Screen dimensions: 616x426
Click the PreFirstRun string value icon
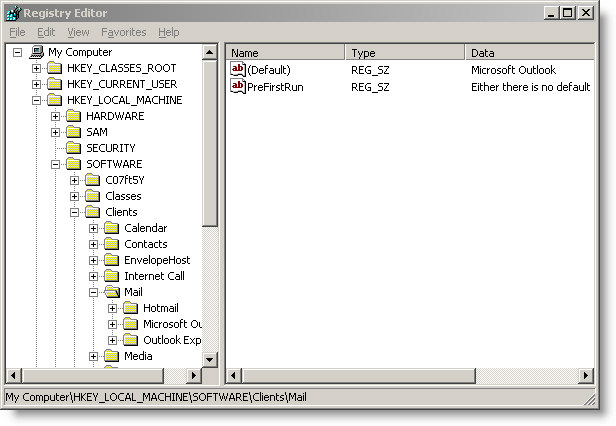click(x=238, y=86)
